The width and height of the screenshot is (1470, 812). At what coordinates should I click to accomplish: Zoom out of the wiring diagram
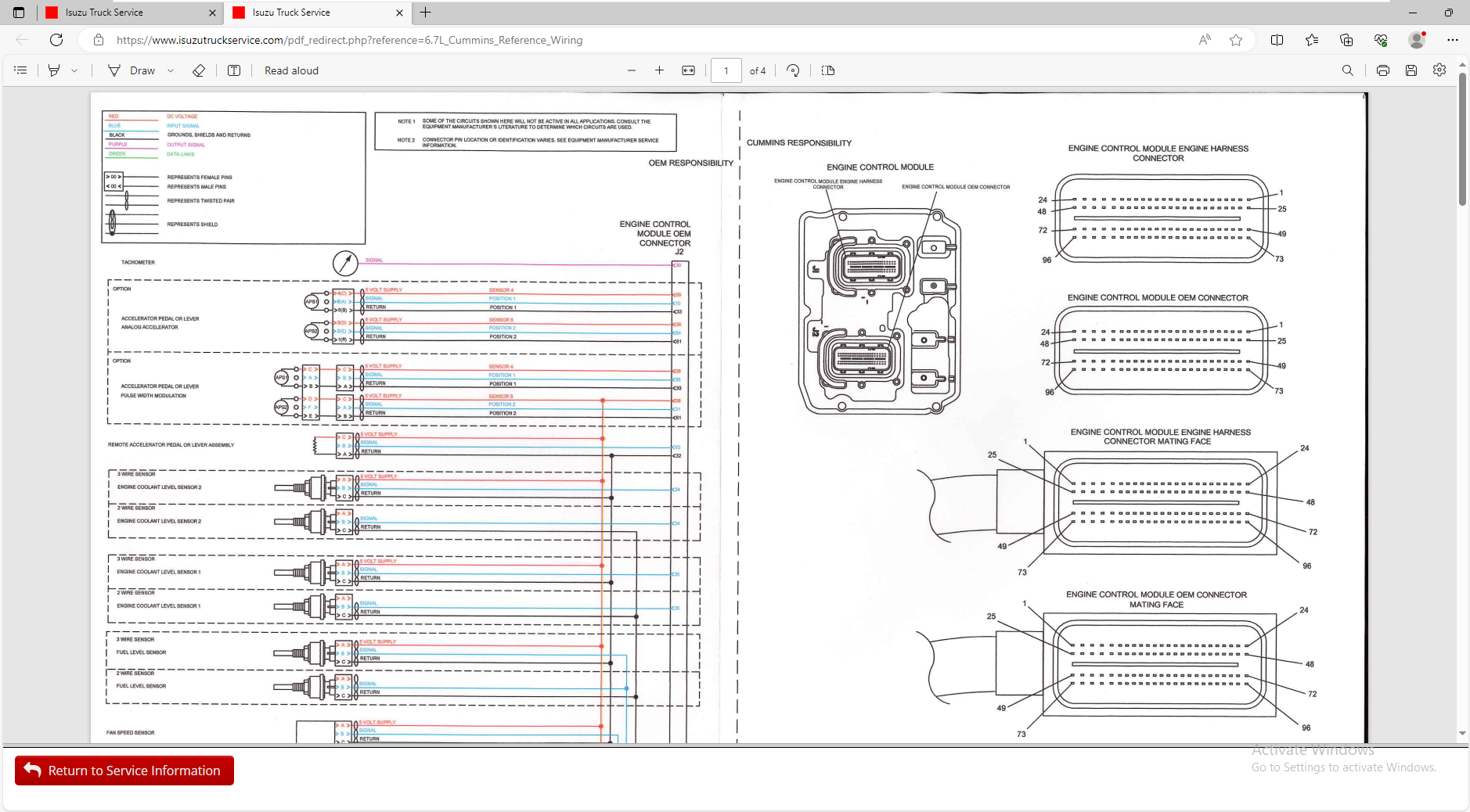(x=632, y=70)
